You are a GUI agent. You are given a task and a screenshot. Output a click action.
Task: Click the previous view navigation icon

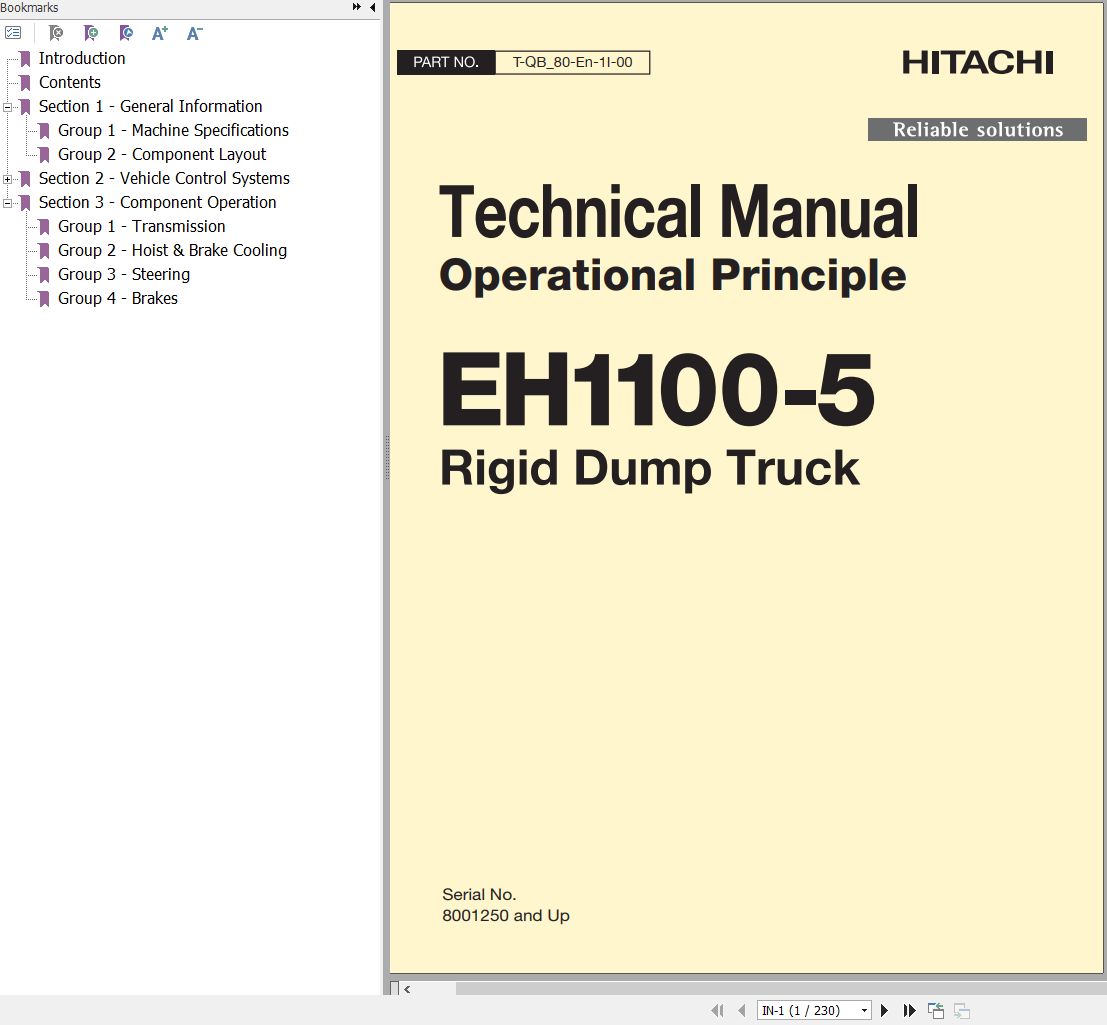pyautogui.click(x=936, y=1011)
